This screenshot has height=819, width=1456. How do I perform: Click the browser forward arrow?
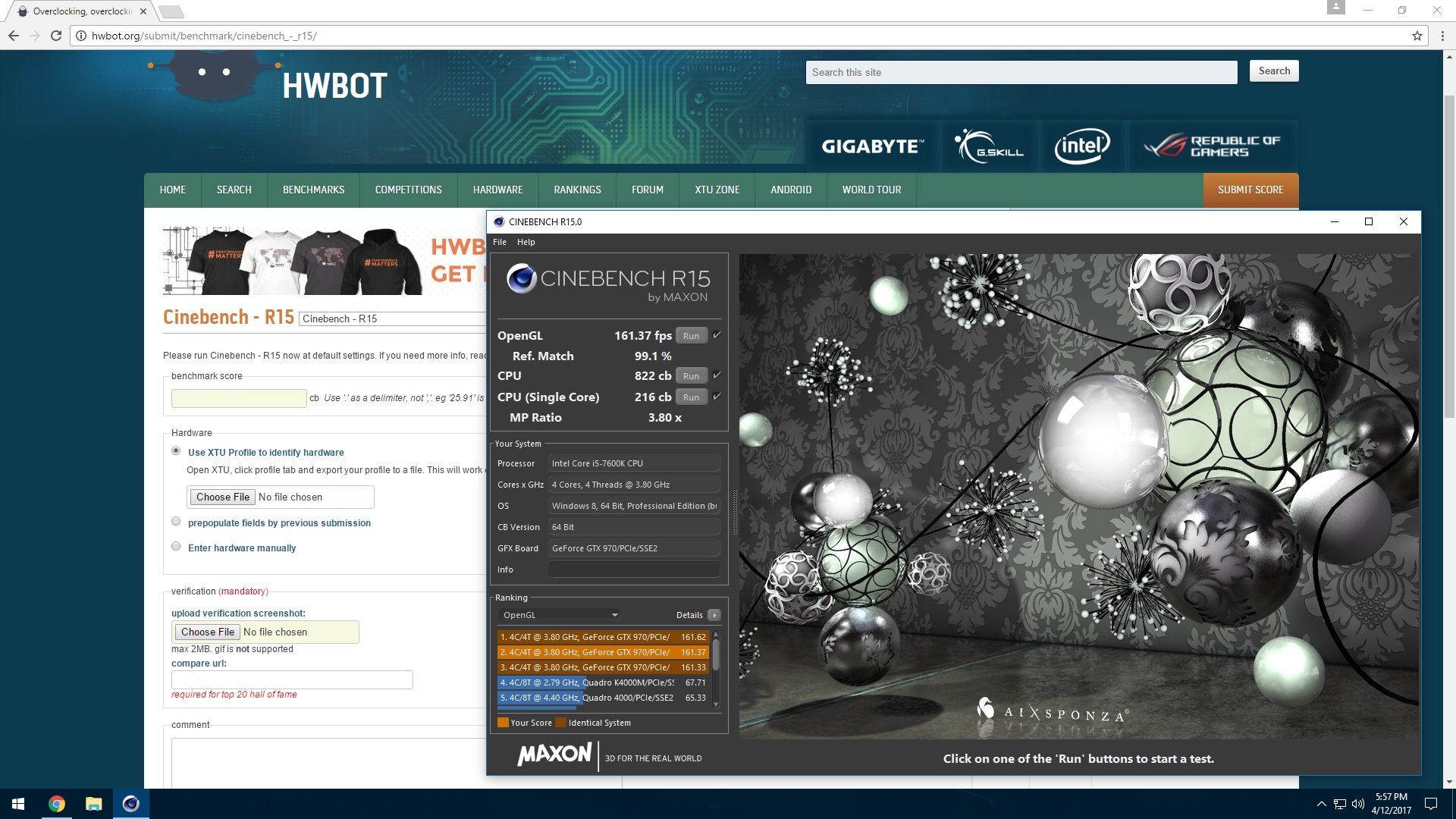pos(35,36)
